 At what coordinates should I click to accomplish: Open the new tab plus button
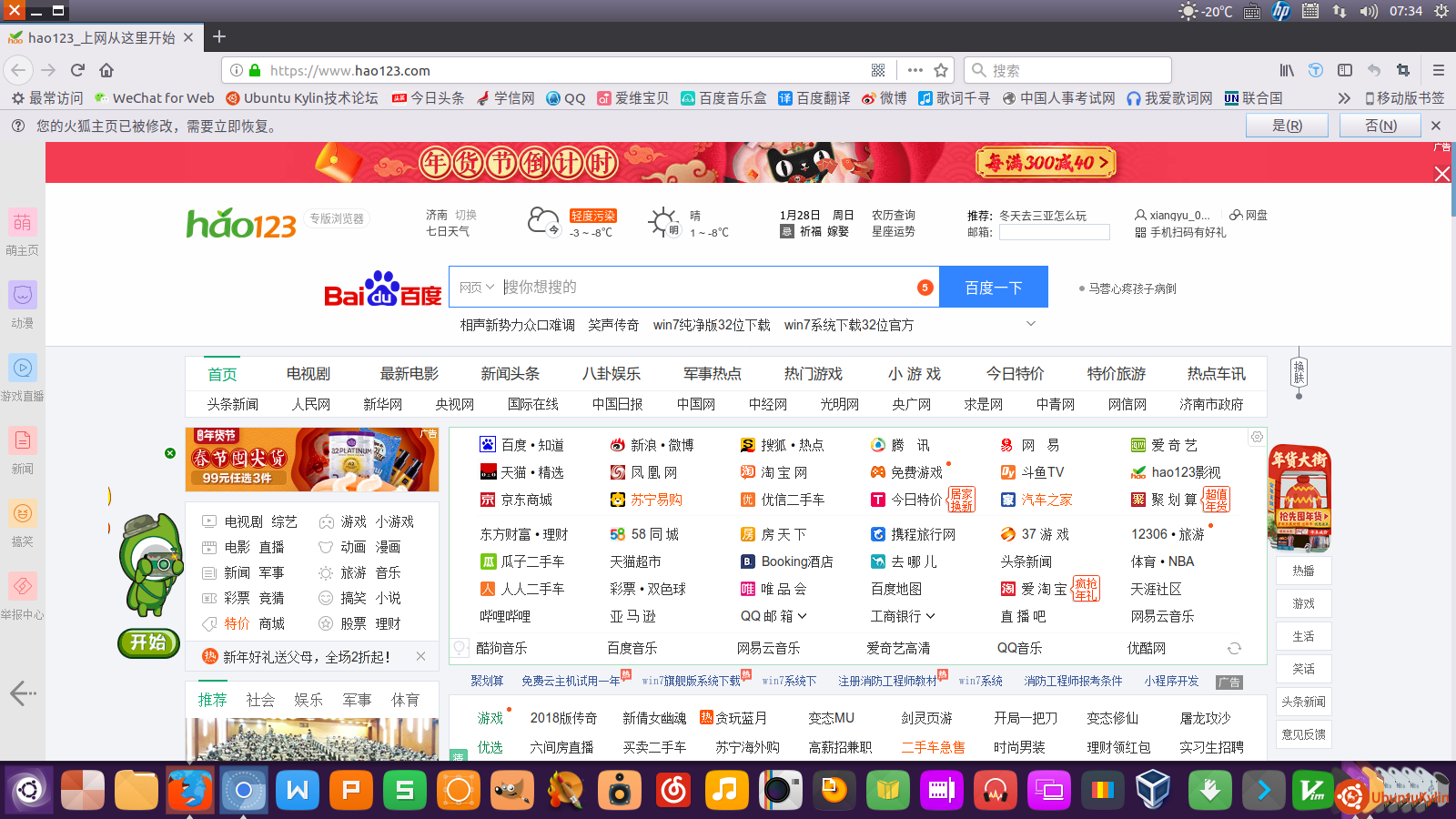219,37
